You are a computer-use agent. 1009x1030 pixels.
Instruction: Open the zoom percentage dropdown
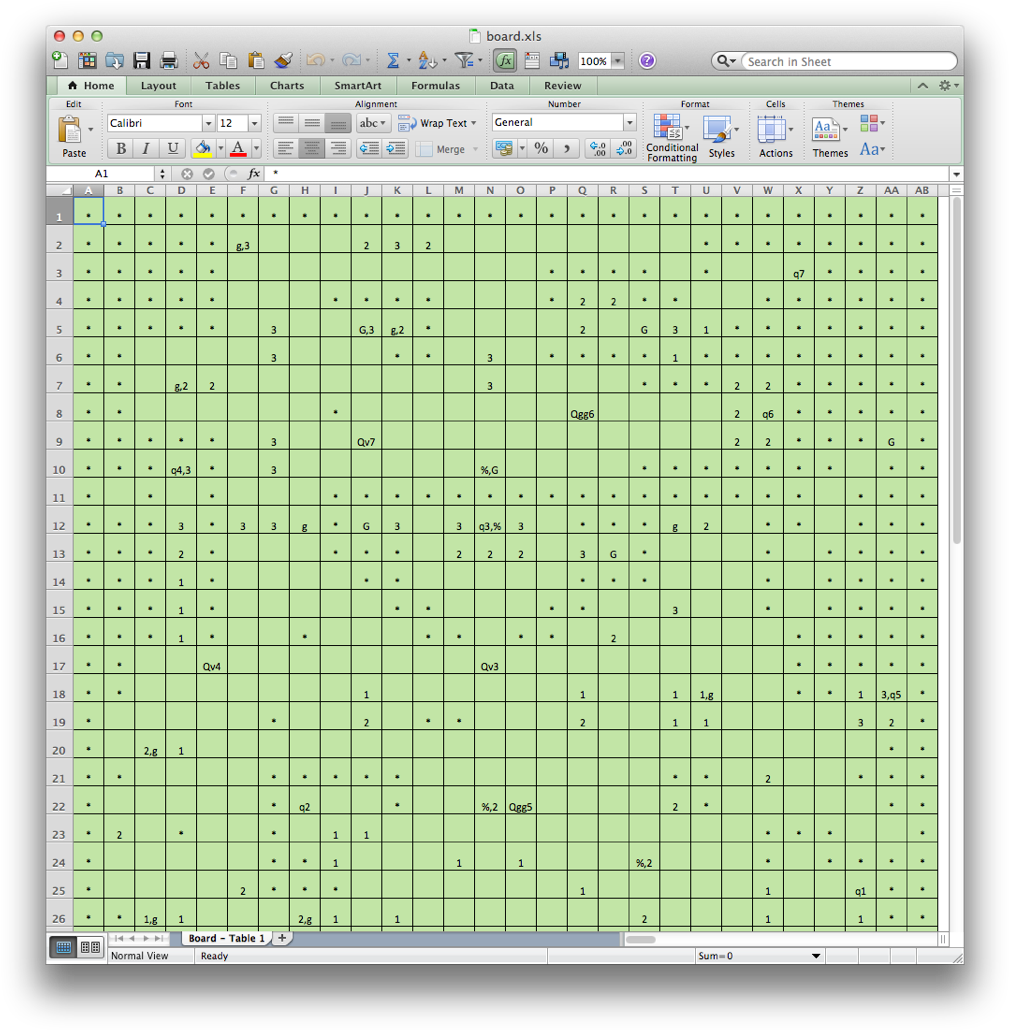coord(617,61)
